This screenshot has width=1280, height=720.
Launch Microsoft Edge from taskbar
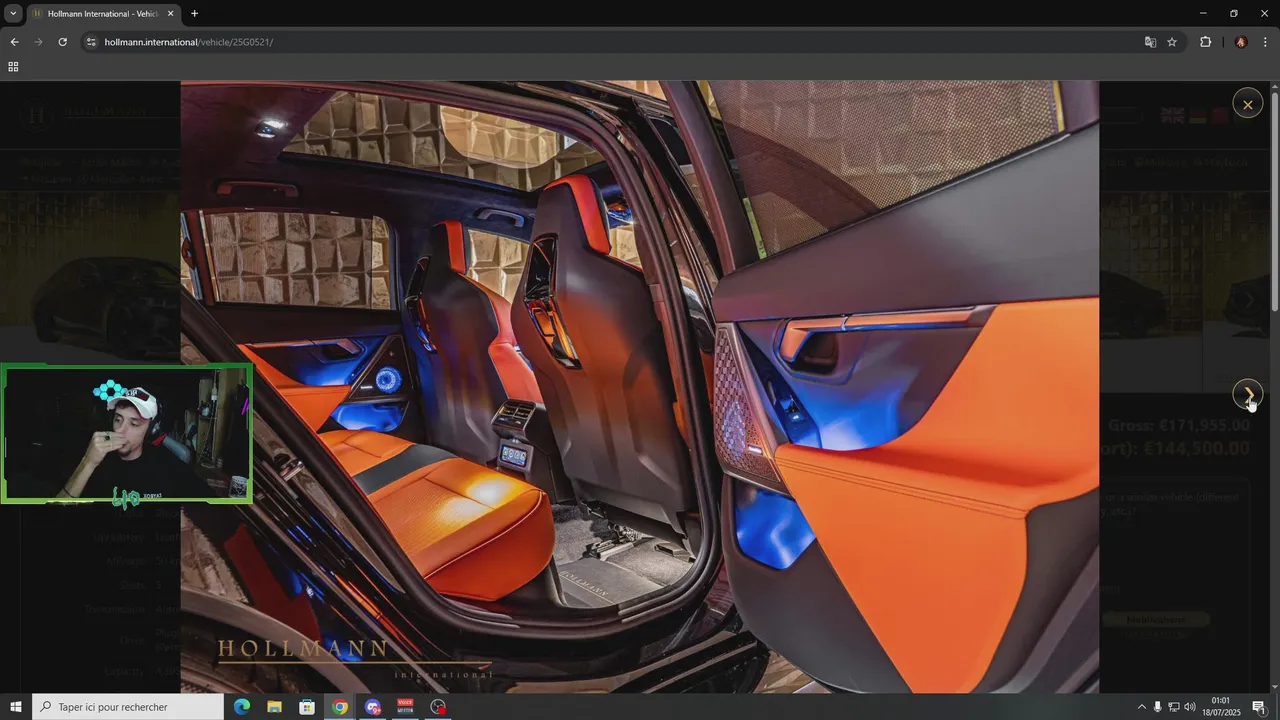tap(242, 707)
